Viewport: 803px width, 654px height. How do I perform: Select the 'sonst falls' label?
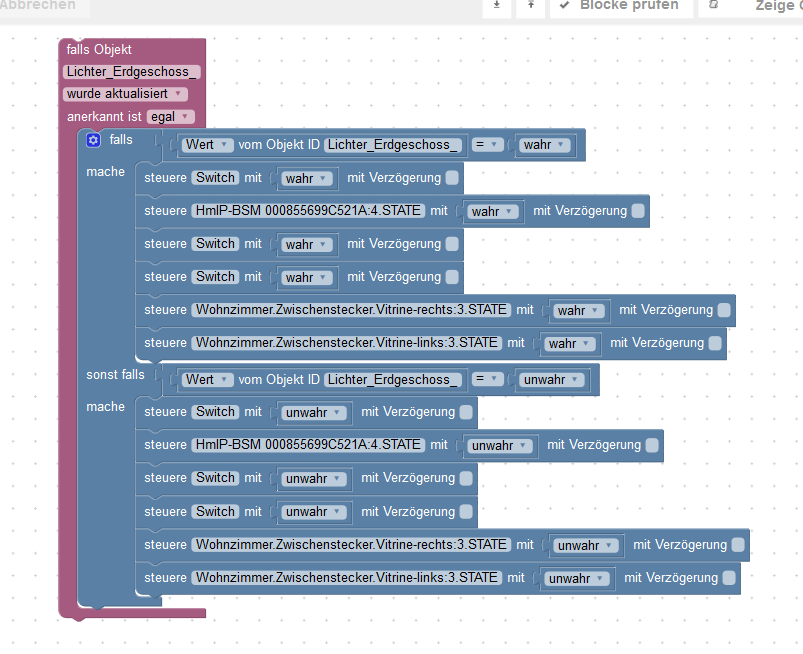[x=115, y=375]
